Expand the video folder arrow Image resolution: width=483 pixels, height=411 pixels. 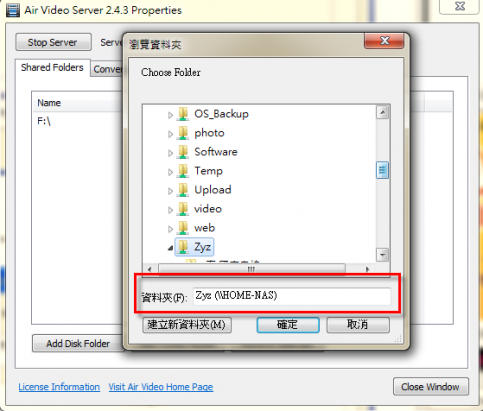tap(170, 210)
